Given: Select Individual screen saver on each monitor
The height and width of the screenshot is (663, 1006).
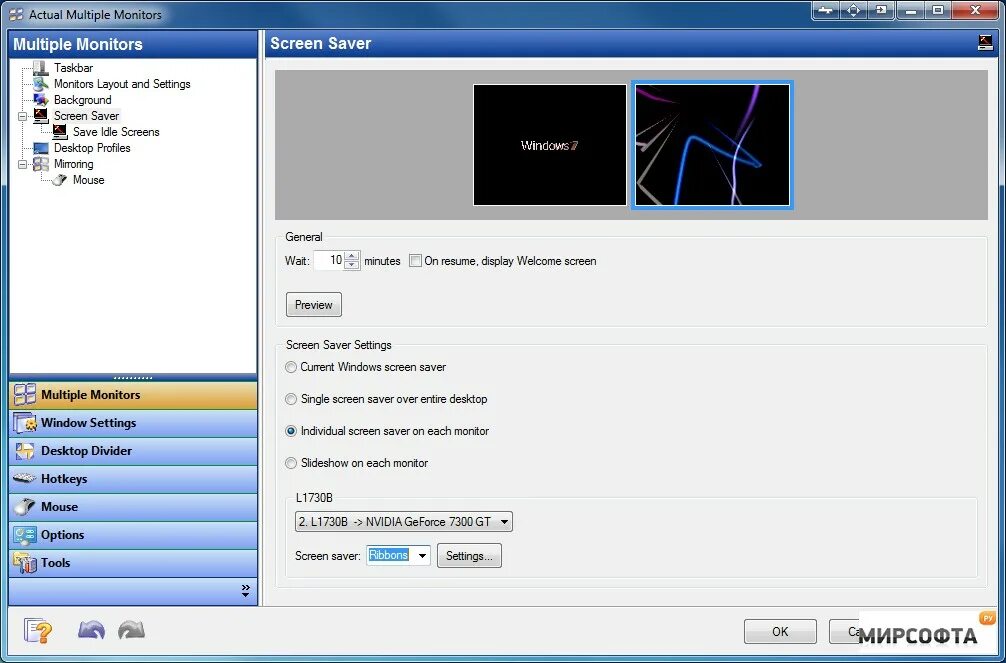Looking at the screenshot, I should coord(291,431).
